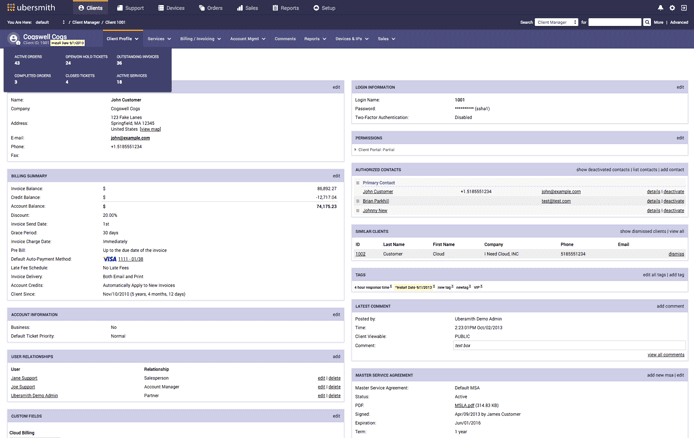
Task: Open the Sales module in top bar
Action: coord(247,8)
